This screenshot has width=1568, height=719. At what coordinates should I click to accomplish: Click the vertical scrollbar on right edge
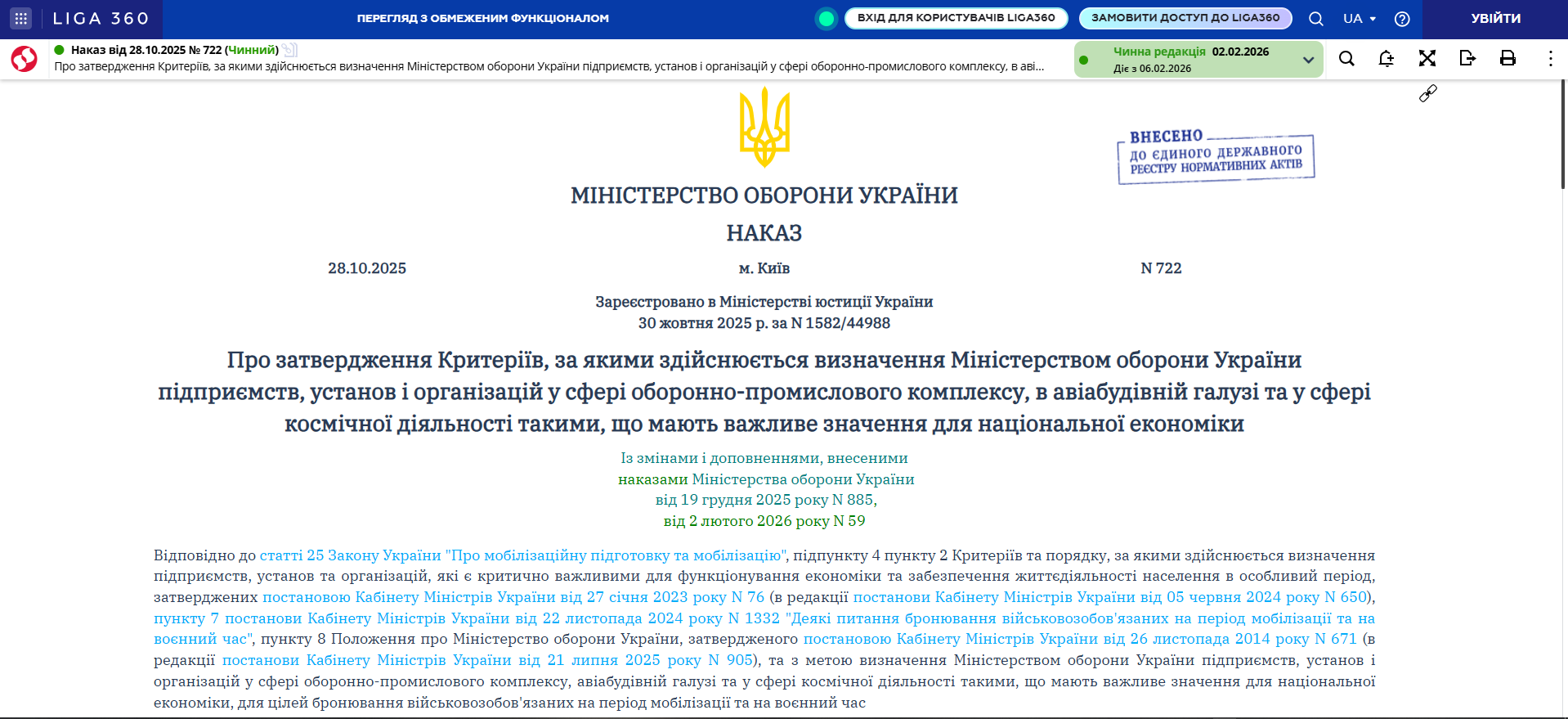coord(1563,135)
